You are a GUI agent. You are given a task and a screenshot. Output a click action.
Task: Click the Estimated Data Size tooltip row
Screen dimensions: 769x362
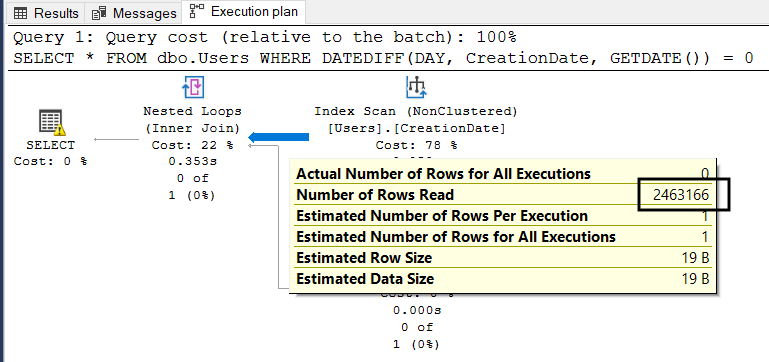[503, 279]
